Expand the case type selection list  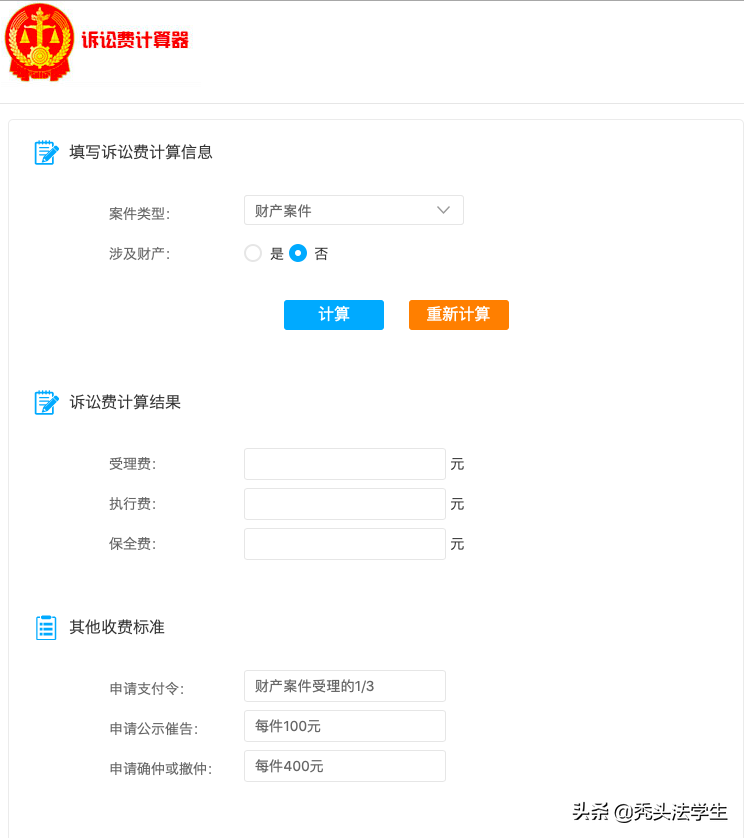pyautogui.click(x=354, y=210)
